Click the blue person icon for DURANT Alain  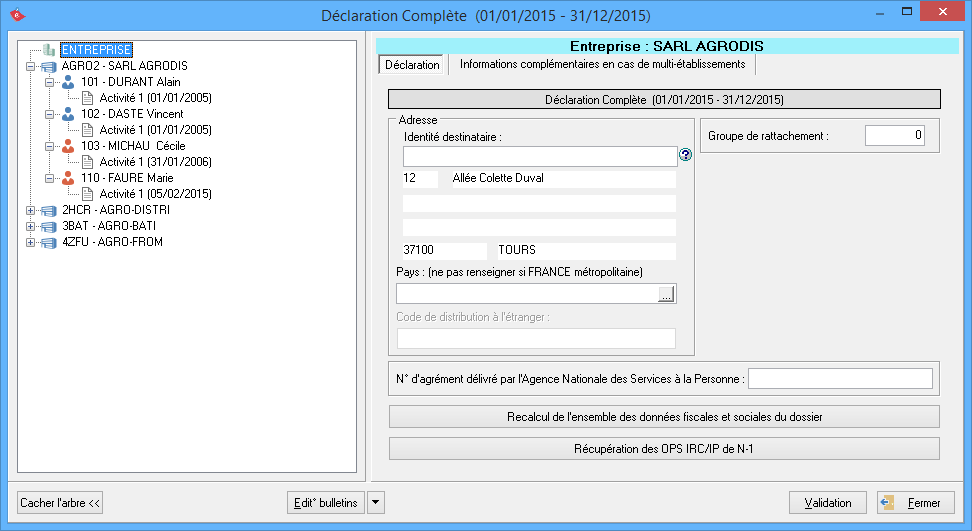(68, 82)
